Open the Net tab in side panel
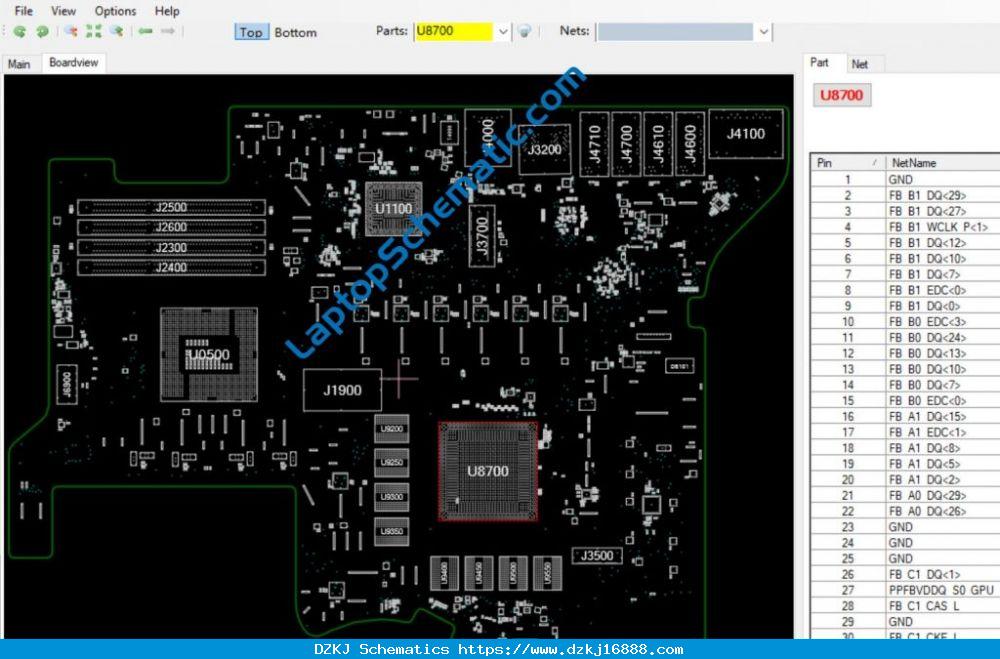The width and height of the screenshot is (1000, 659). [x=860, y=64]
